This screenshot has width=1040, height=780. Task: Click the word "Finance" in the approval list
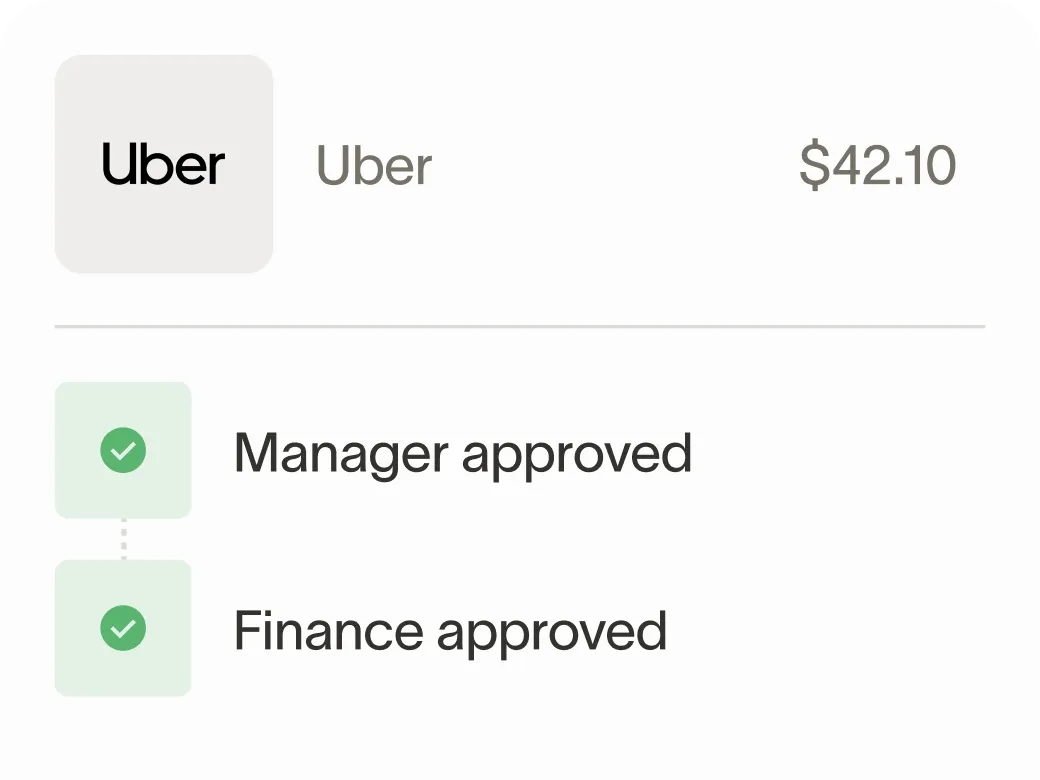pyautogui.click(x=327, y=631)
